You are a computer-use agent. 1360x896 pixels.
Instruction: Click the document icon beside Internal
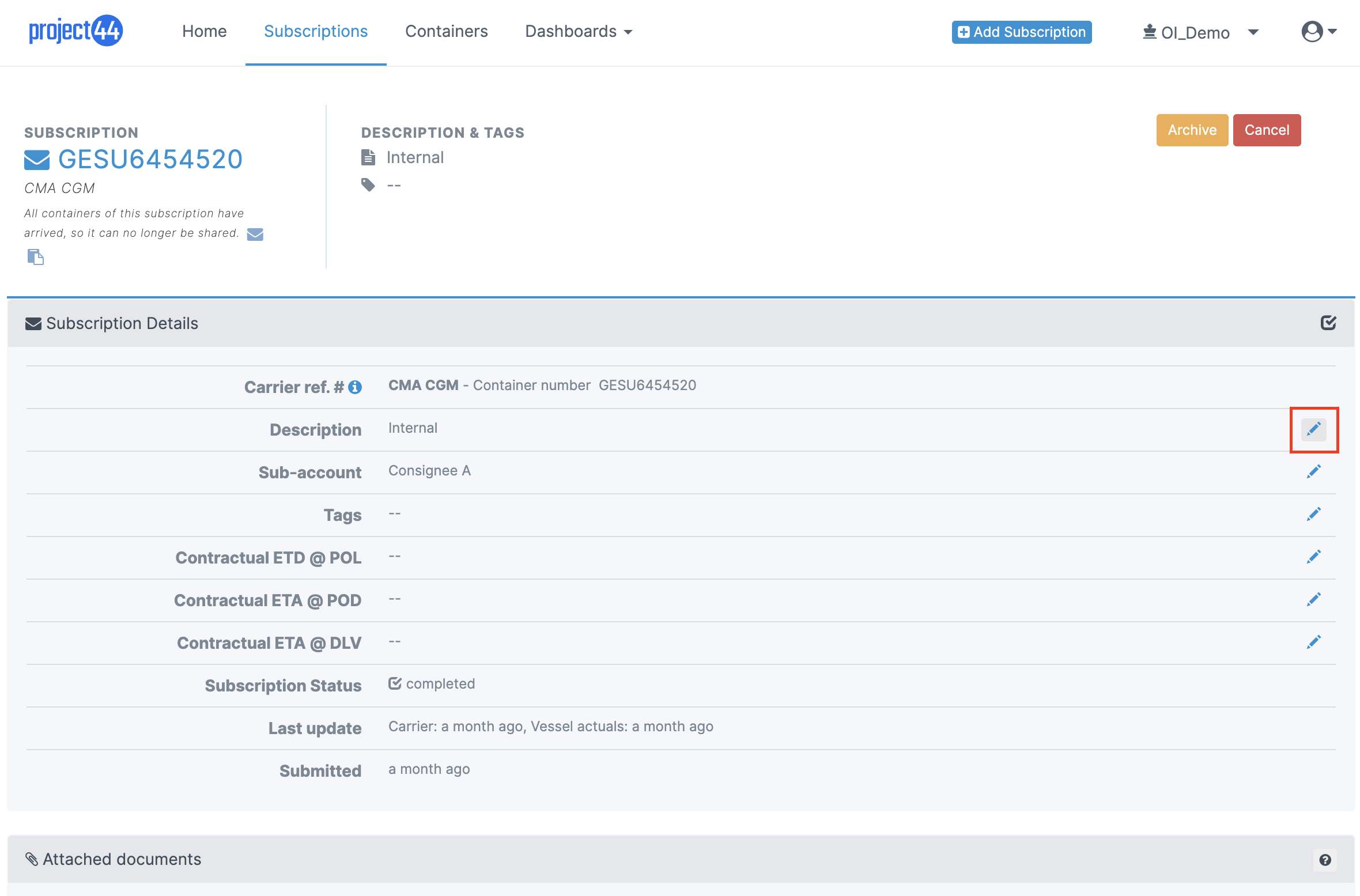point(368,157)
